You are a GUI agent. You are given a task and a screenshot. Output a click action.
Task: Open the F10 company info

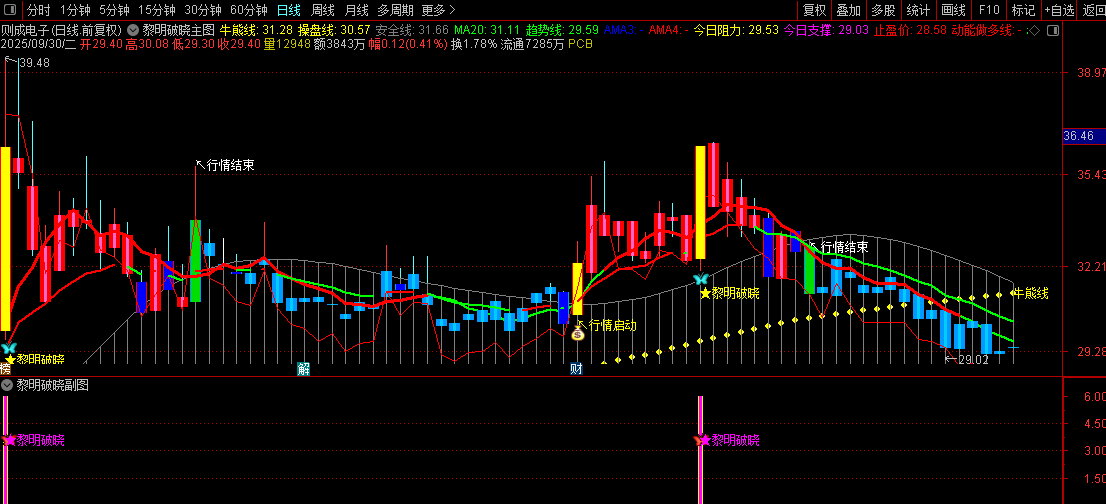click(x=989, y=10)
